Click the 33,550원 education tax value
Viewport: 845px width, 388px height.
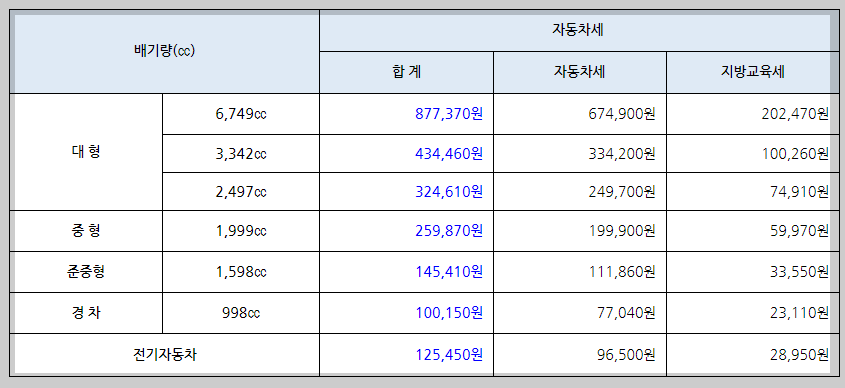tap(799, 272)
